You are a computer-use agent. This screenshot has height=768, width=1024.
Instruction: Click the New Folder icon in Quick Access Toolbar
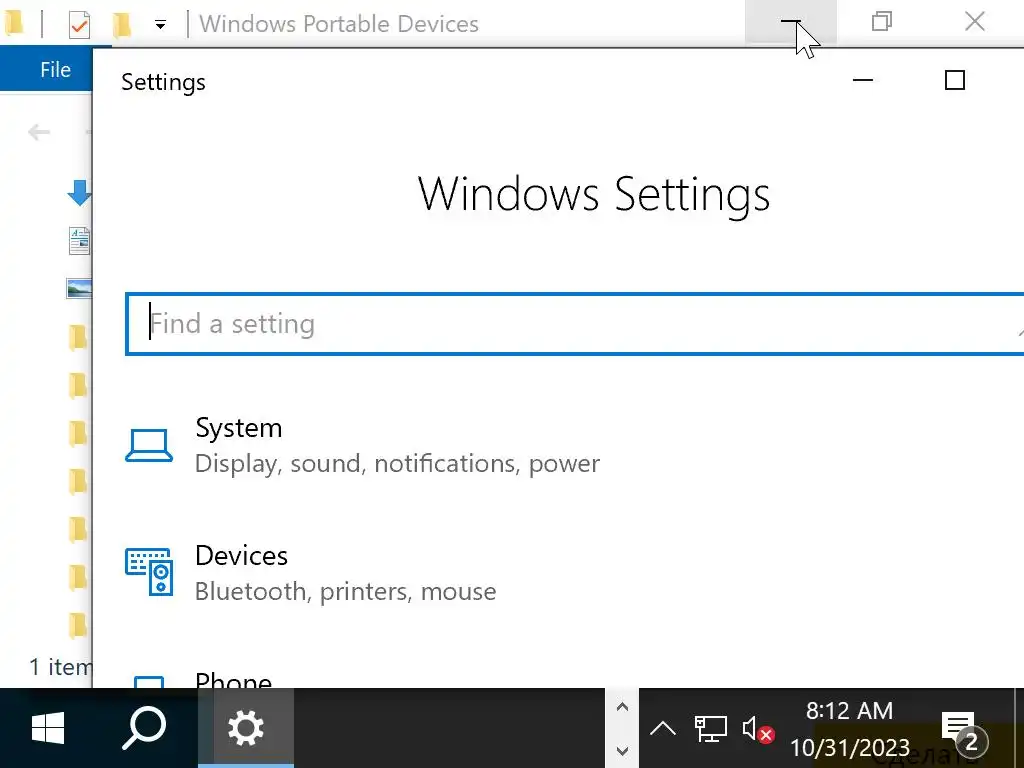coord(122,24)
